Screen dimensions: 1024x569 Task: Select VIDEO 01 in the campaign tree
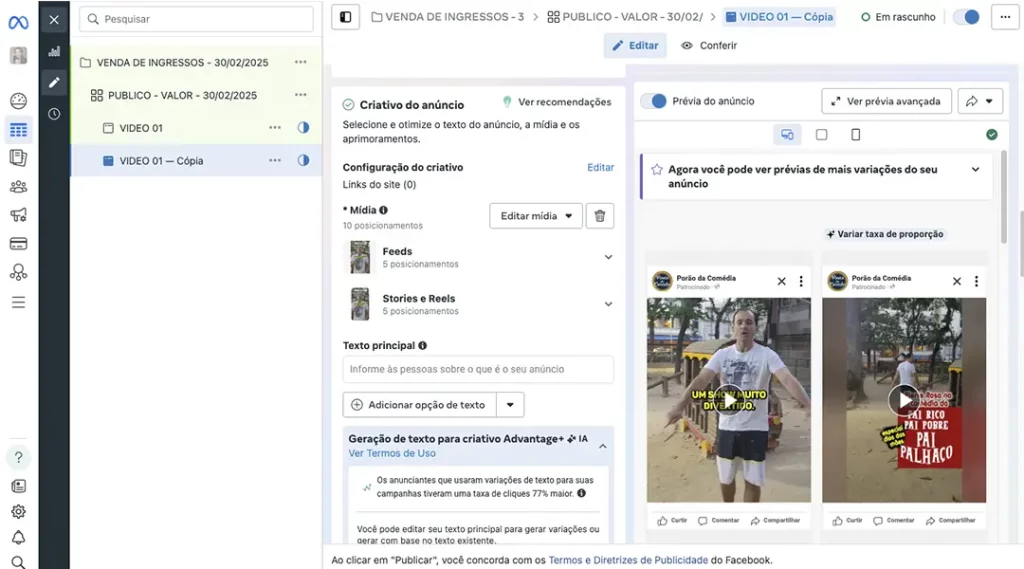pos(141,128)
